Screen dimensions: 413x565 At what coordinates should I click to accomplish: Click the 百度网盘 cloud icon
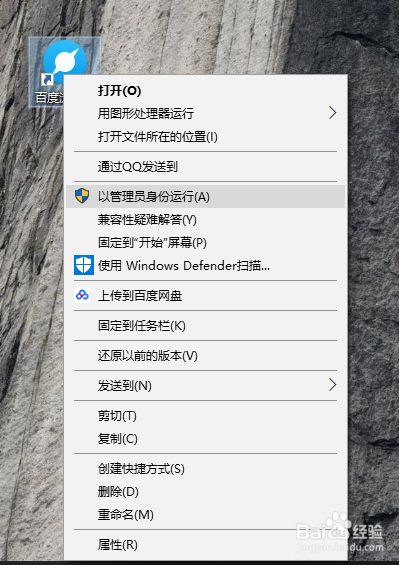pyautogui.click(x=82, y=295)
